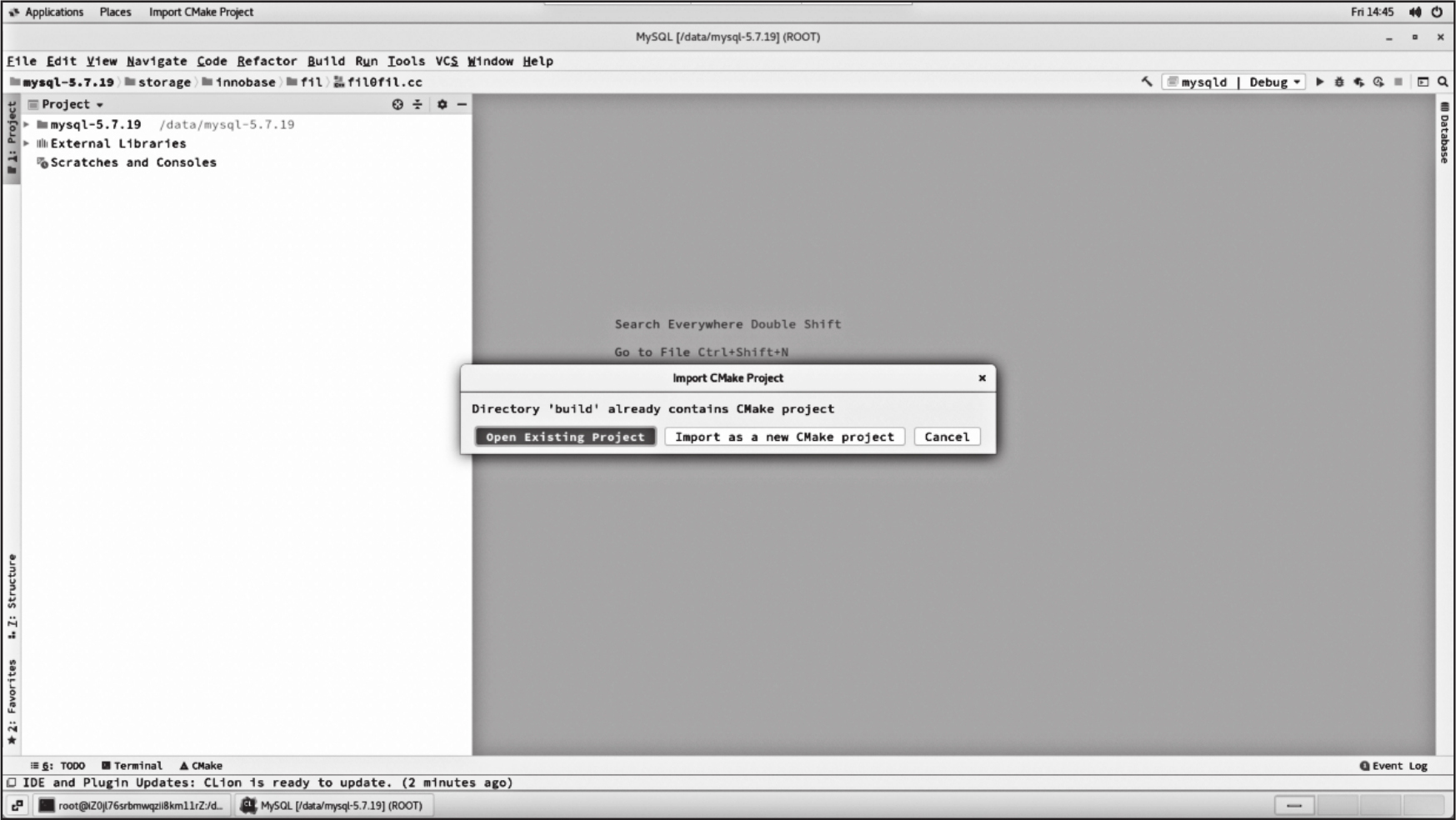
Task: Click mysql-5.7.19 in the breadcrumb bar
Action: (x=63, y=82)
